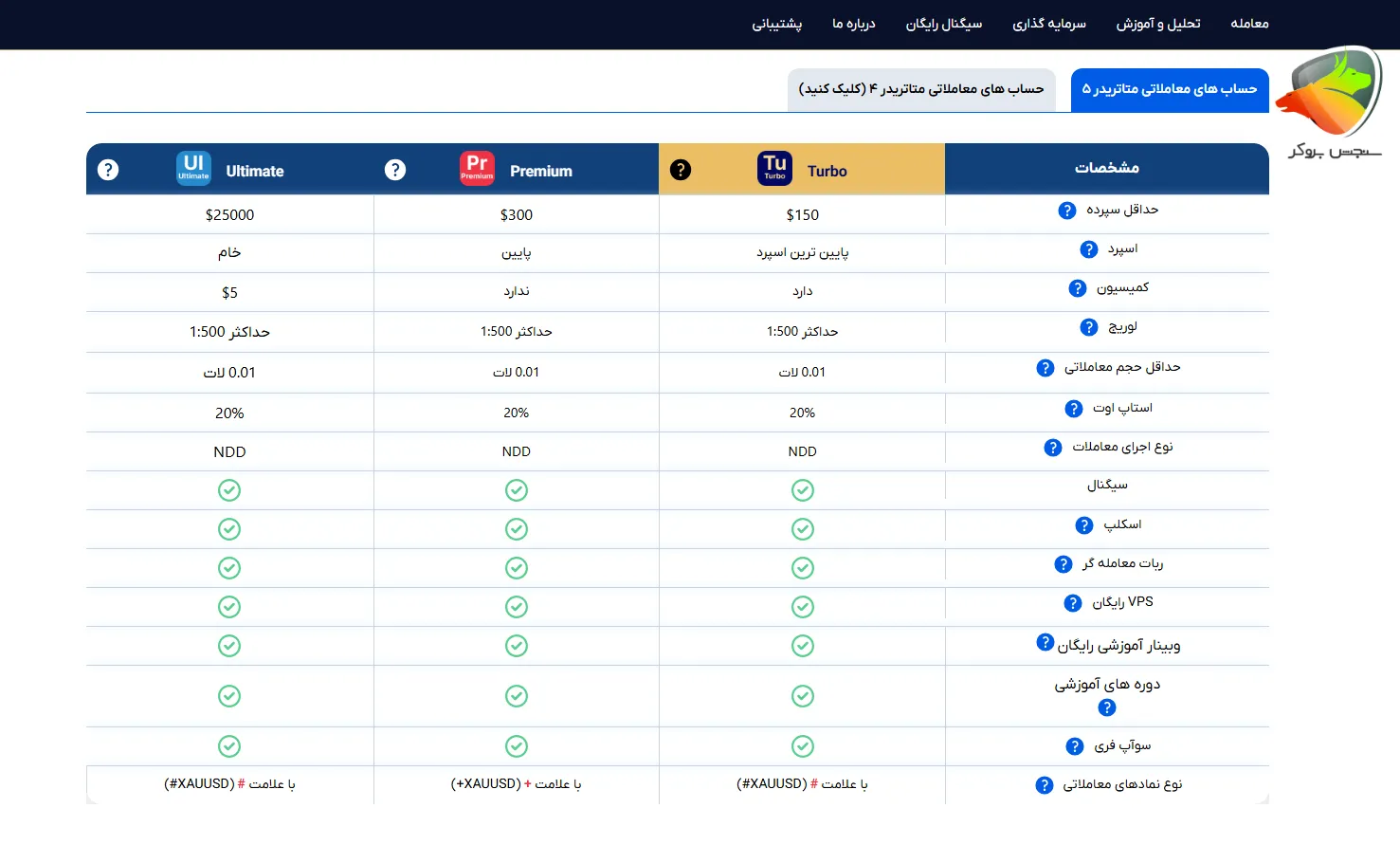
Task: Click the Ultimate account logo icon
Action: coord(193,168)
